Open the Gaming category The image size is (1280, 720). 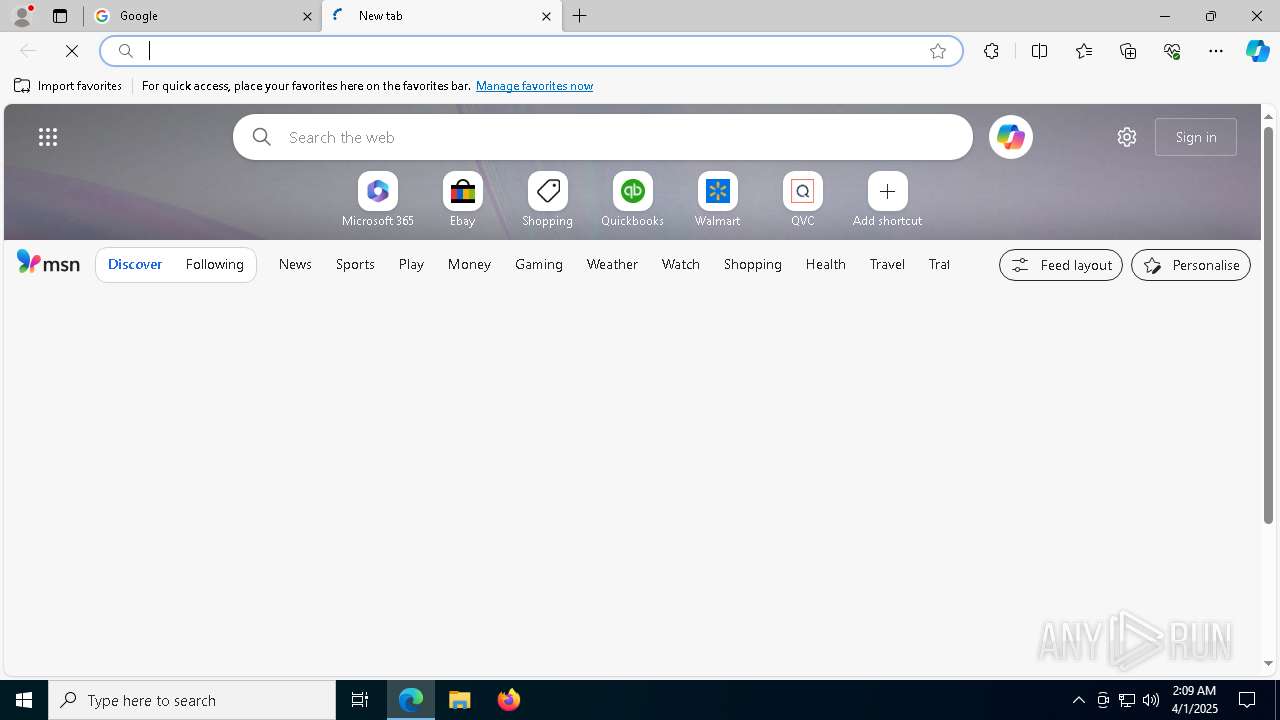tap(539, 264)
